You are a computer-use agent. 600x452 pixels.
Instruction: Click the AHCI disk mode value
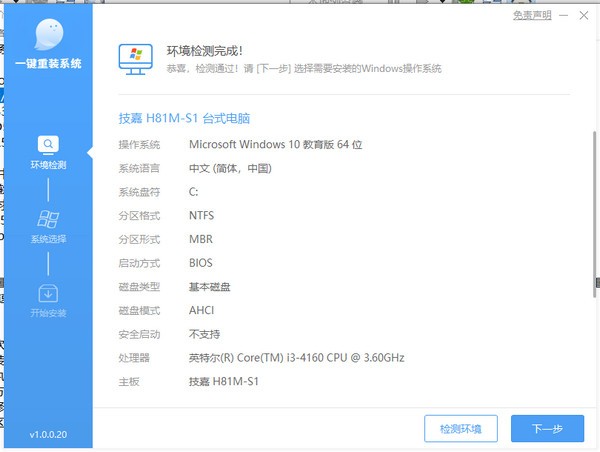pos(202,310)
